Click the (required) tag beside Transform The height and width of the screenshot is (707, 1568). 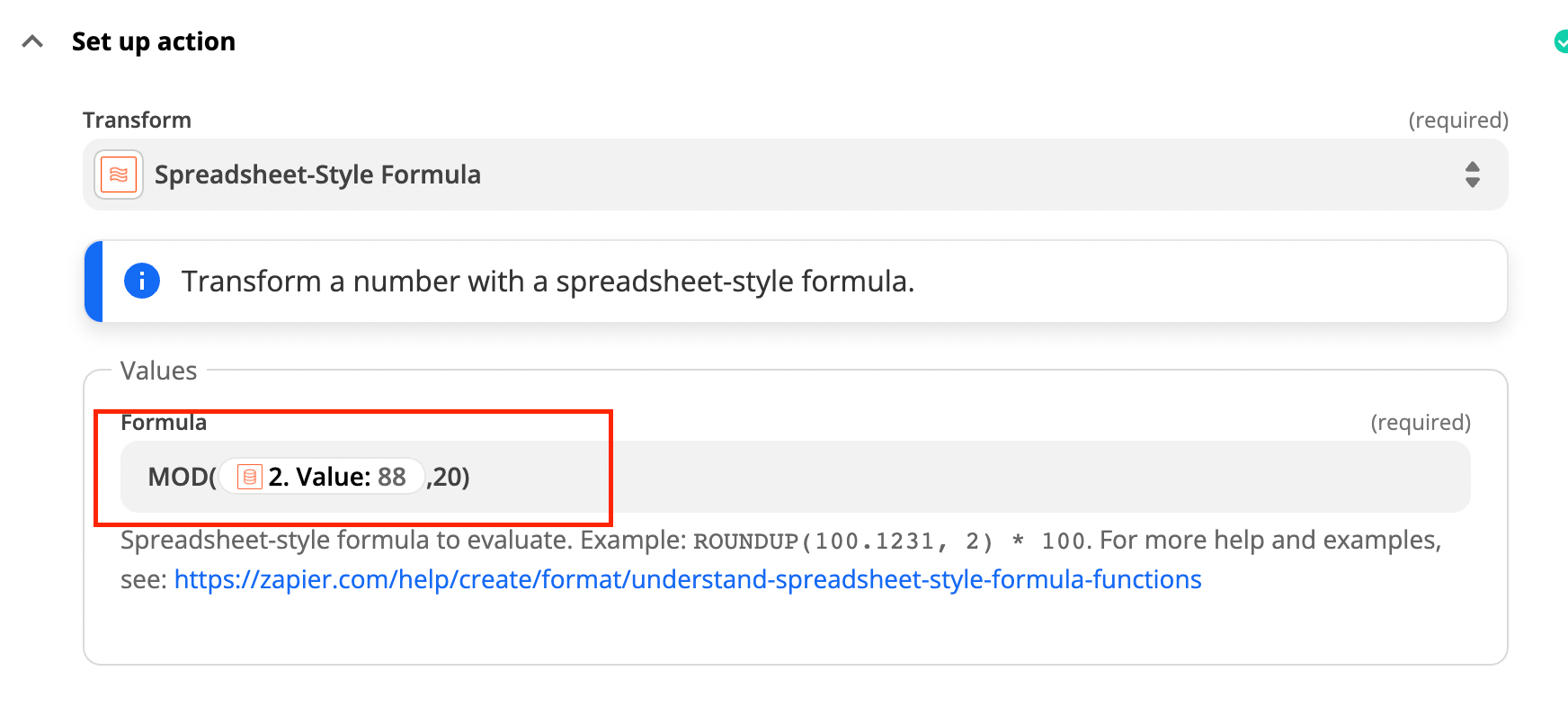tap(1458, 120)
